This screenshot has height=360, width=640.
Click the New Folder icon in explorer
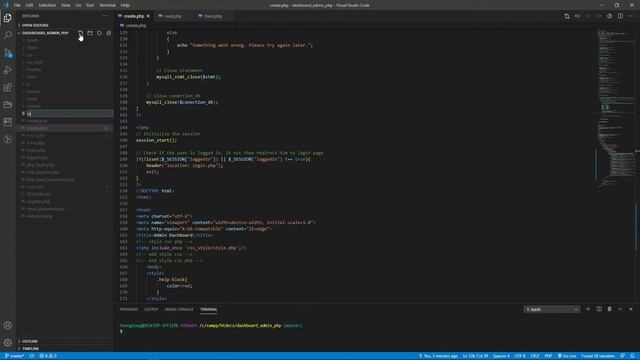coord(90,33)
